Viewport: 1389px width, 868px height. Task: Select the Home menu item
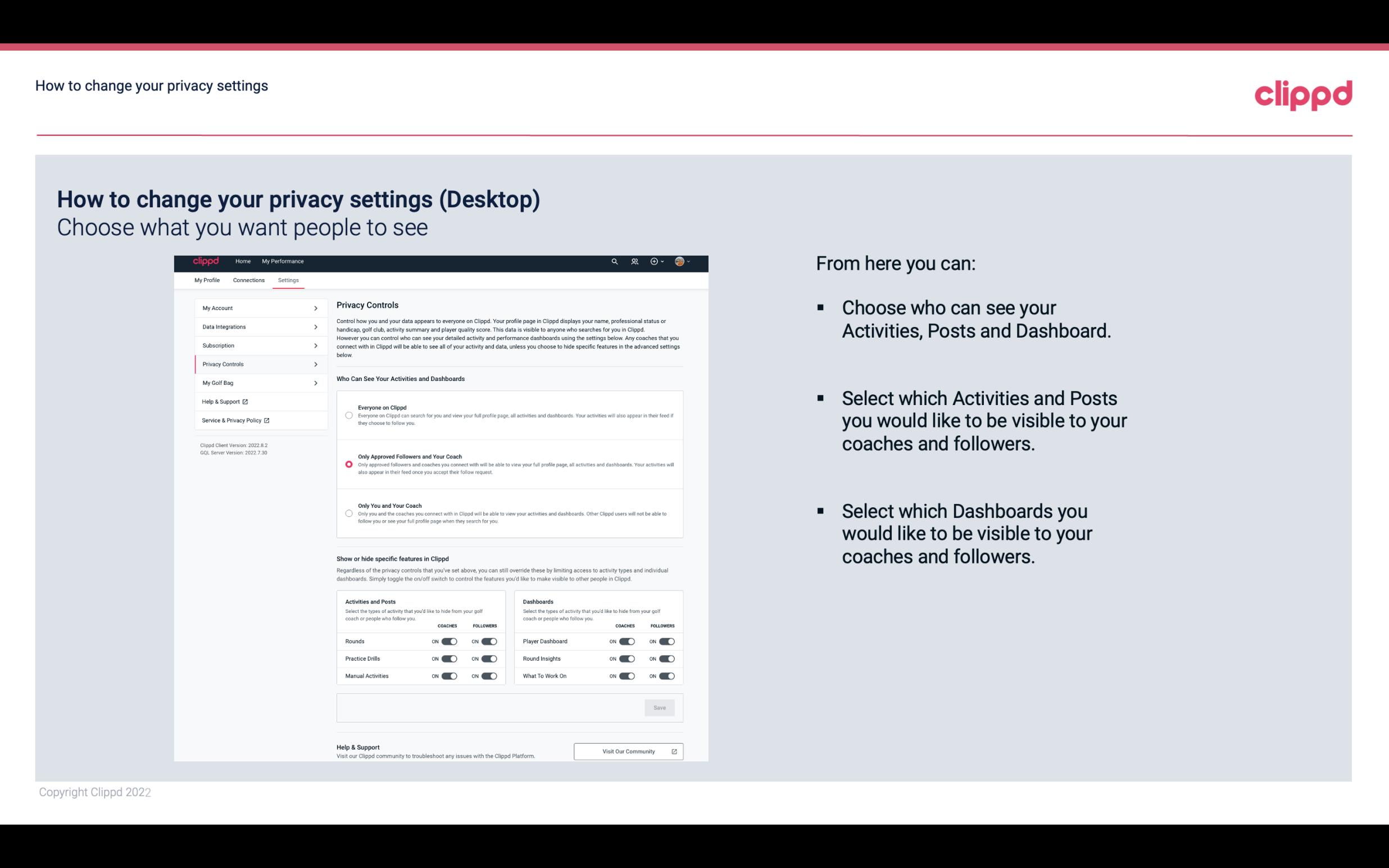coord(242,261)
